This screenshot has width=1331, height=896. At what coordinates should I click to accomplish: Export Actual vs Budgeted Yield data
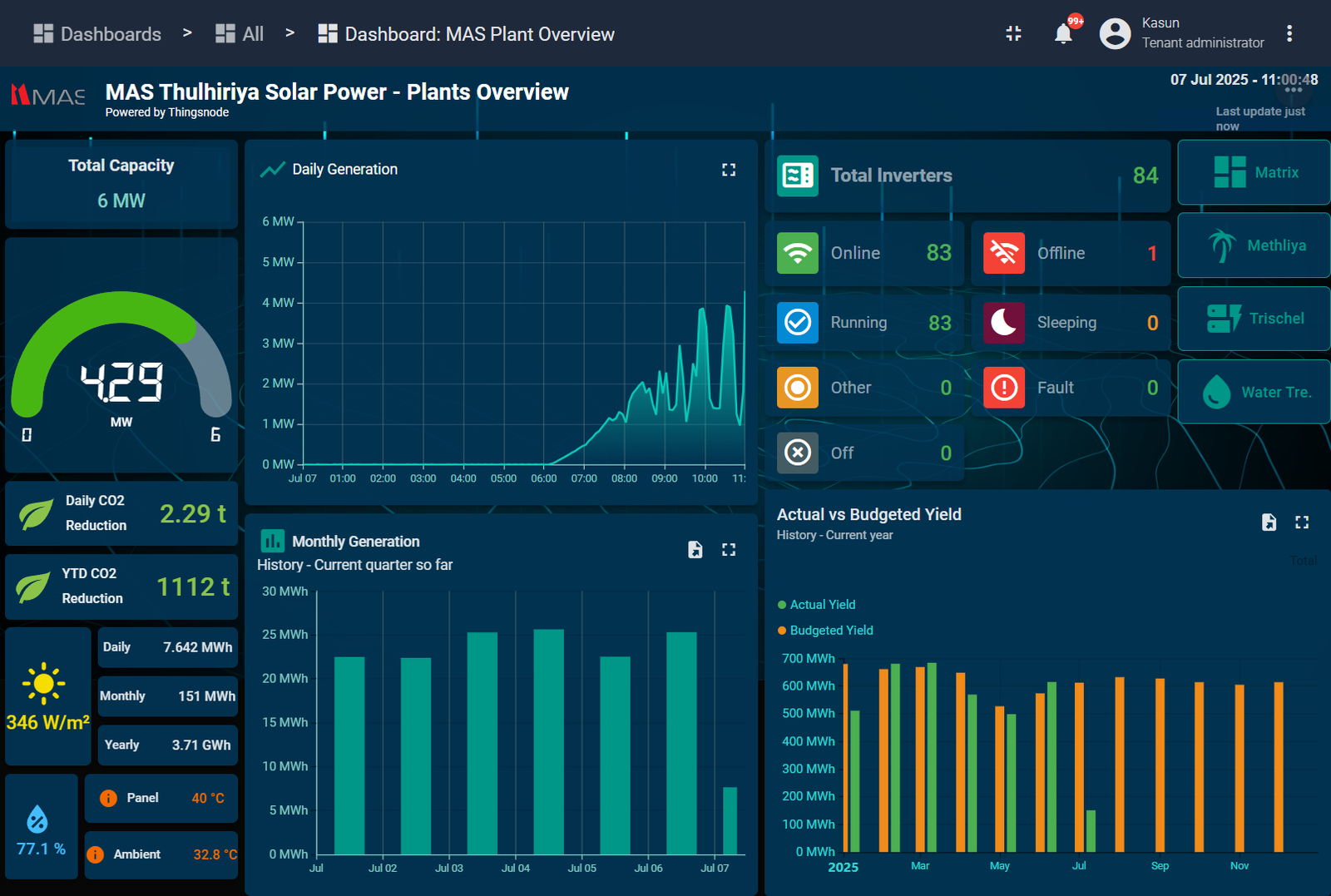click(x=1268, y=522)
